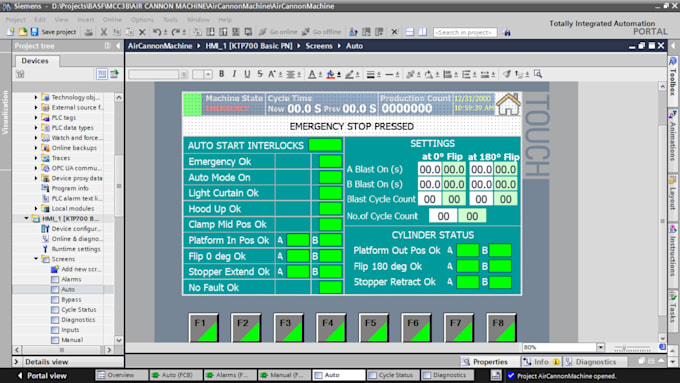
Task: Select the AUTO START INTERLOCKS green indicator
Action: pos(325,145)
